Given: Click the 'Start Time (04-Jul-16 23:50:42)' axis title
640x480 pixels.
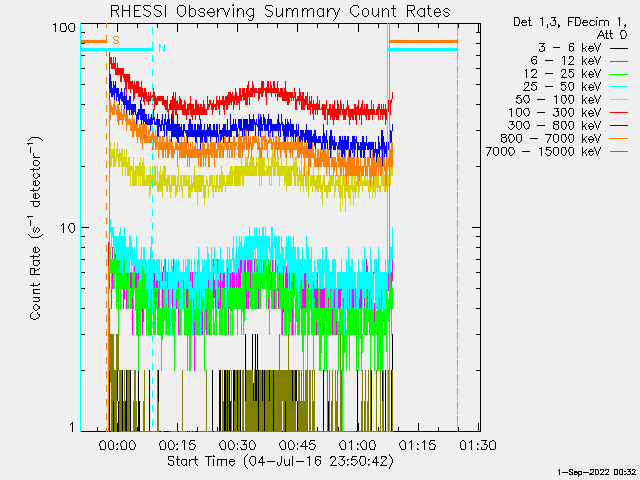Looking at the screenshot, I should [280, 461].
